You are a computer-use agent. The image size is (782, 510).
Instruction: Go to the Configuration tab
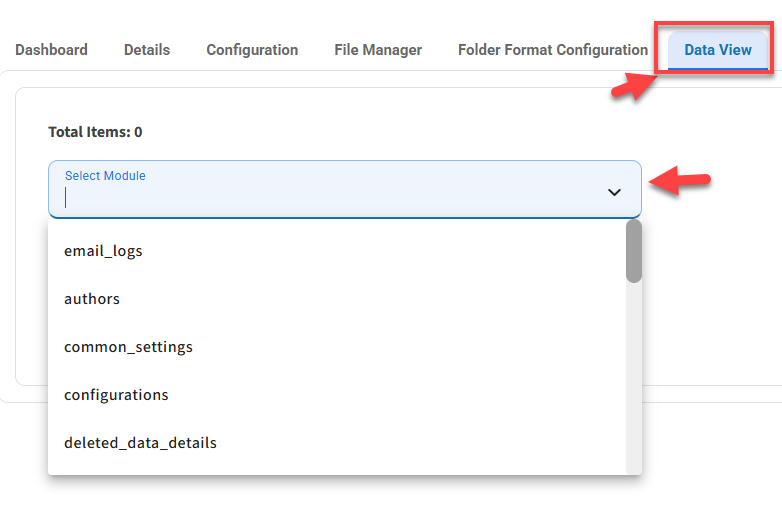[x=252, y=50]
